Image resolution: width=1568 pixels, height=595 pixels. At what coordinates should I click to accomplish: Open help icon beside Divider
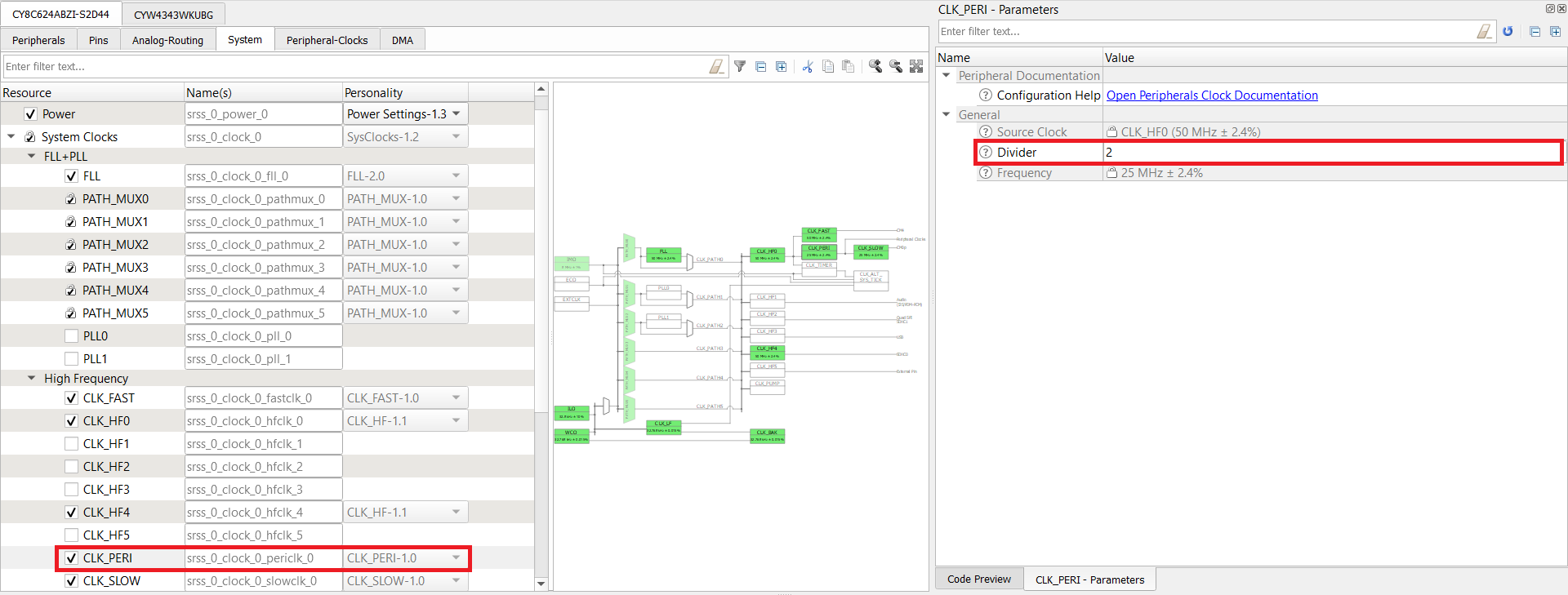coord(986,153)
